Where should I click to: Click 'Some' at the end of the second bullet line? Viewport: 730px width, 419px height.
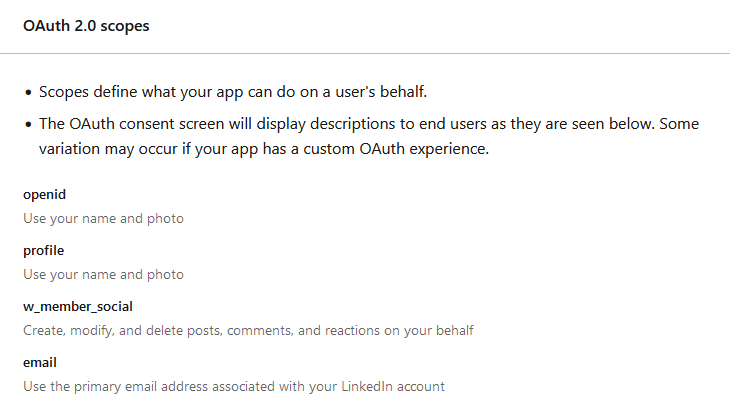[679, 124]
